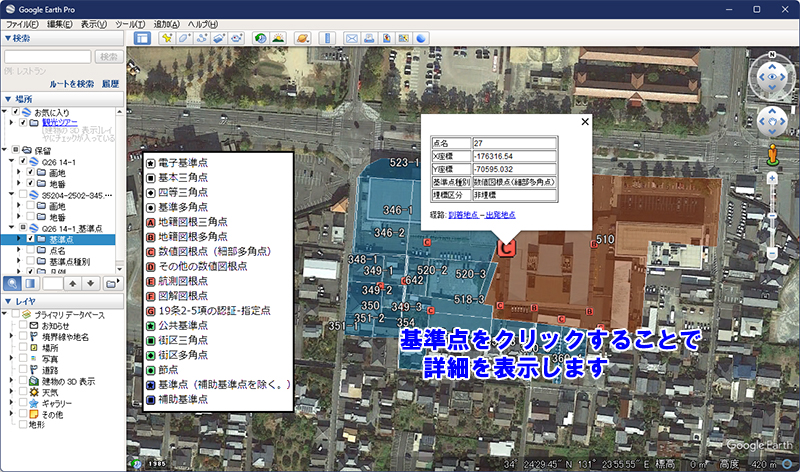Check the 点名 folder checkbox

(x=31, y=250)
